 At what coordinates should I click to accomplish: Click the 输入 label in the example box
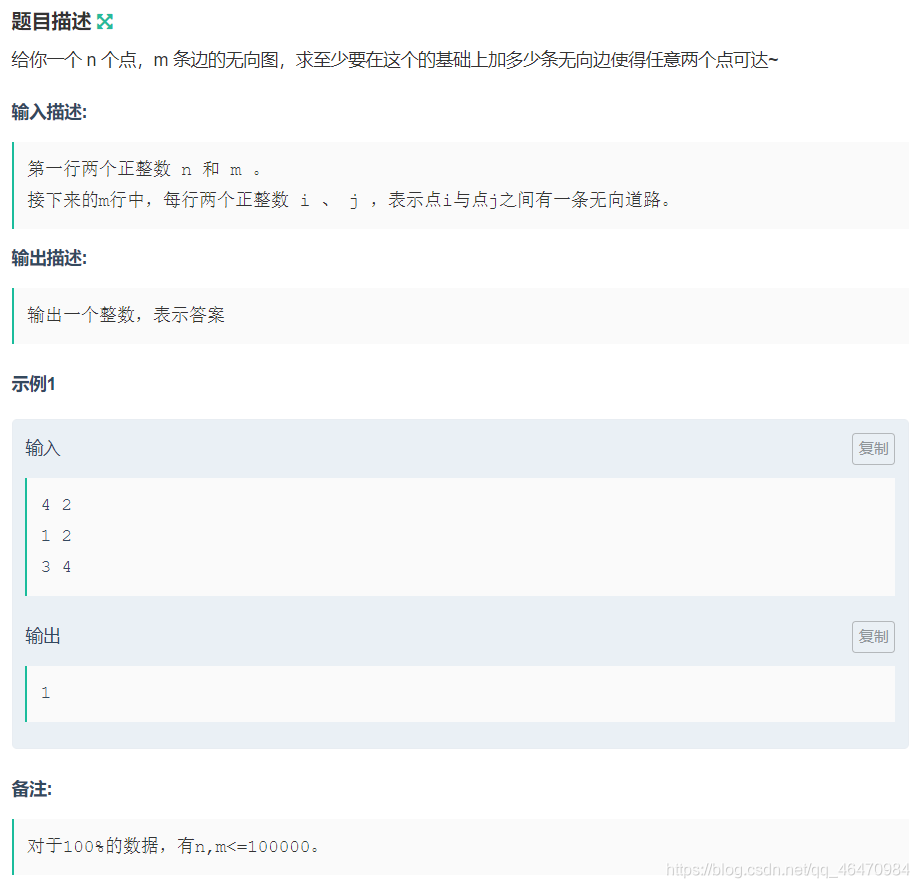pos(43,448)
